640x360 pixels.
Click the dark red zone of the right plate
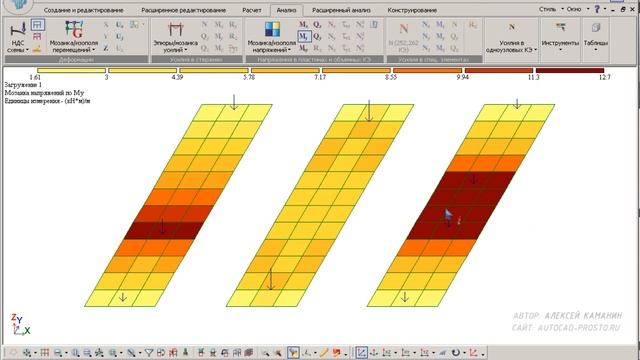[x=461, y=205]
